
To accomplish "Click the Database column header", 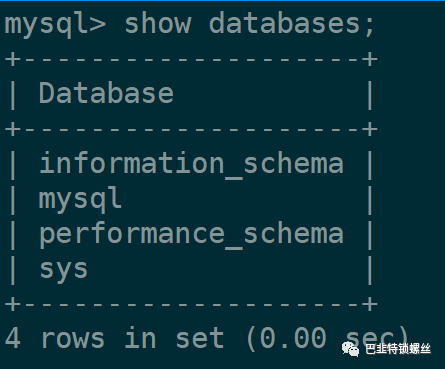I will tap(106, 93).
